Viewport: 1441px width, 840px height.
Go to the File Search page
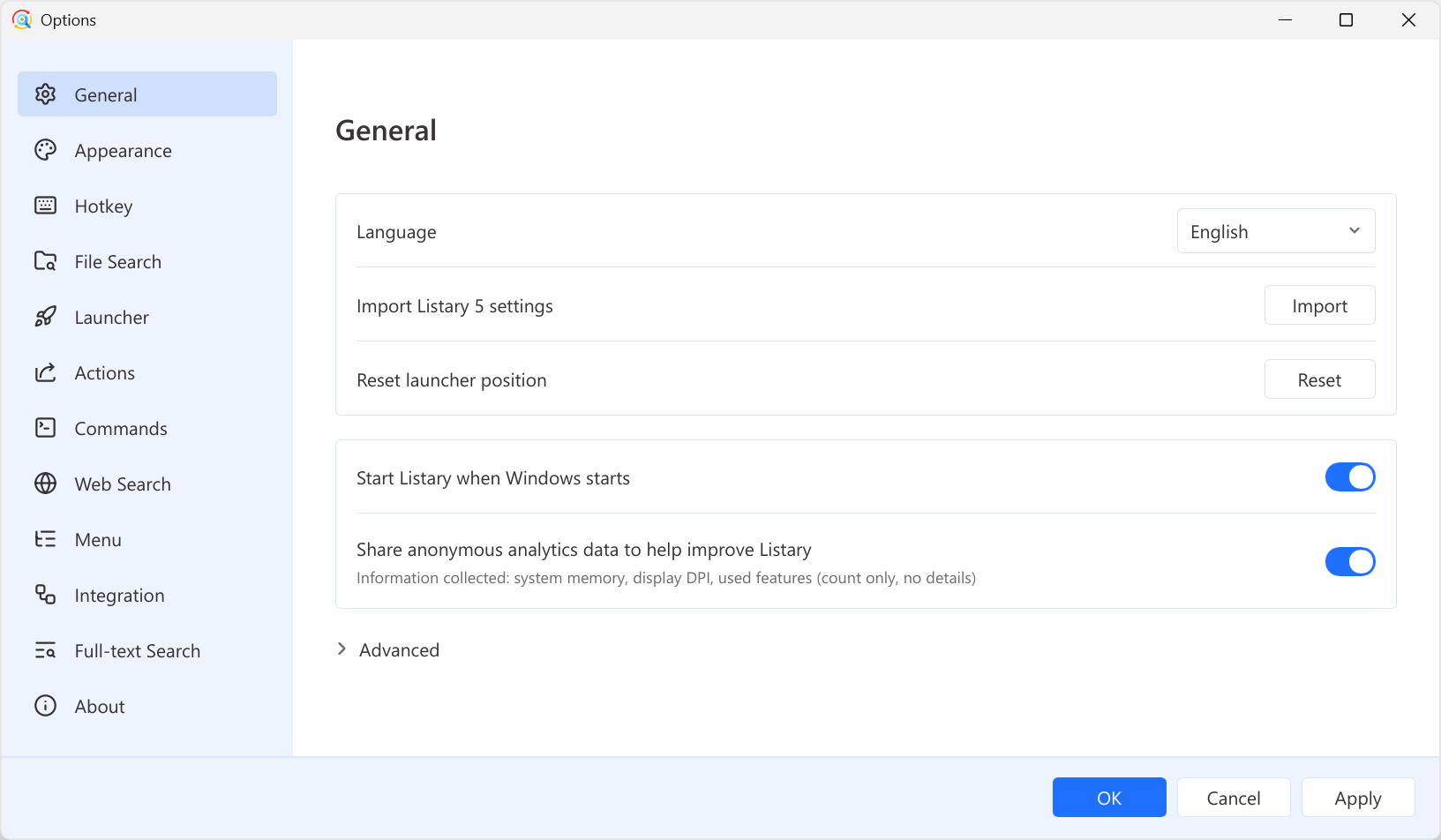click(x=147, y=261)
